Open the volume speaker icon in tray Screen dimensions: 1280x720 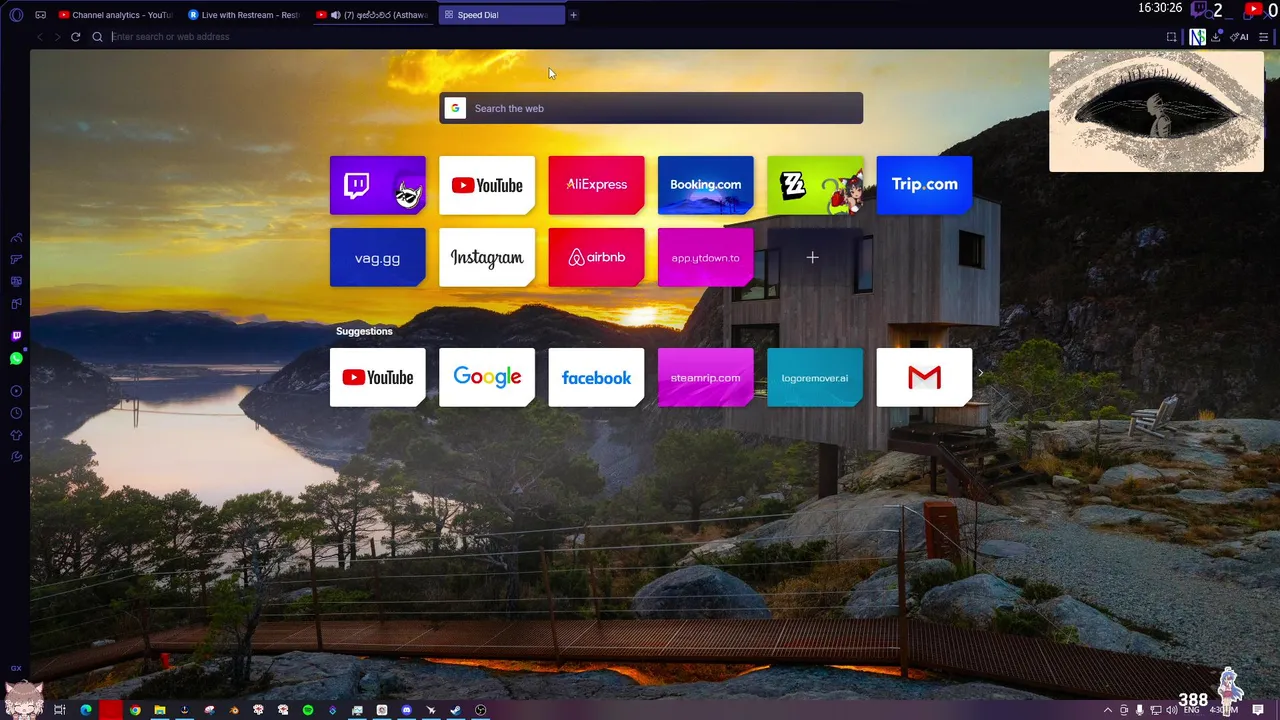1171,710
